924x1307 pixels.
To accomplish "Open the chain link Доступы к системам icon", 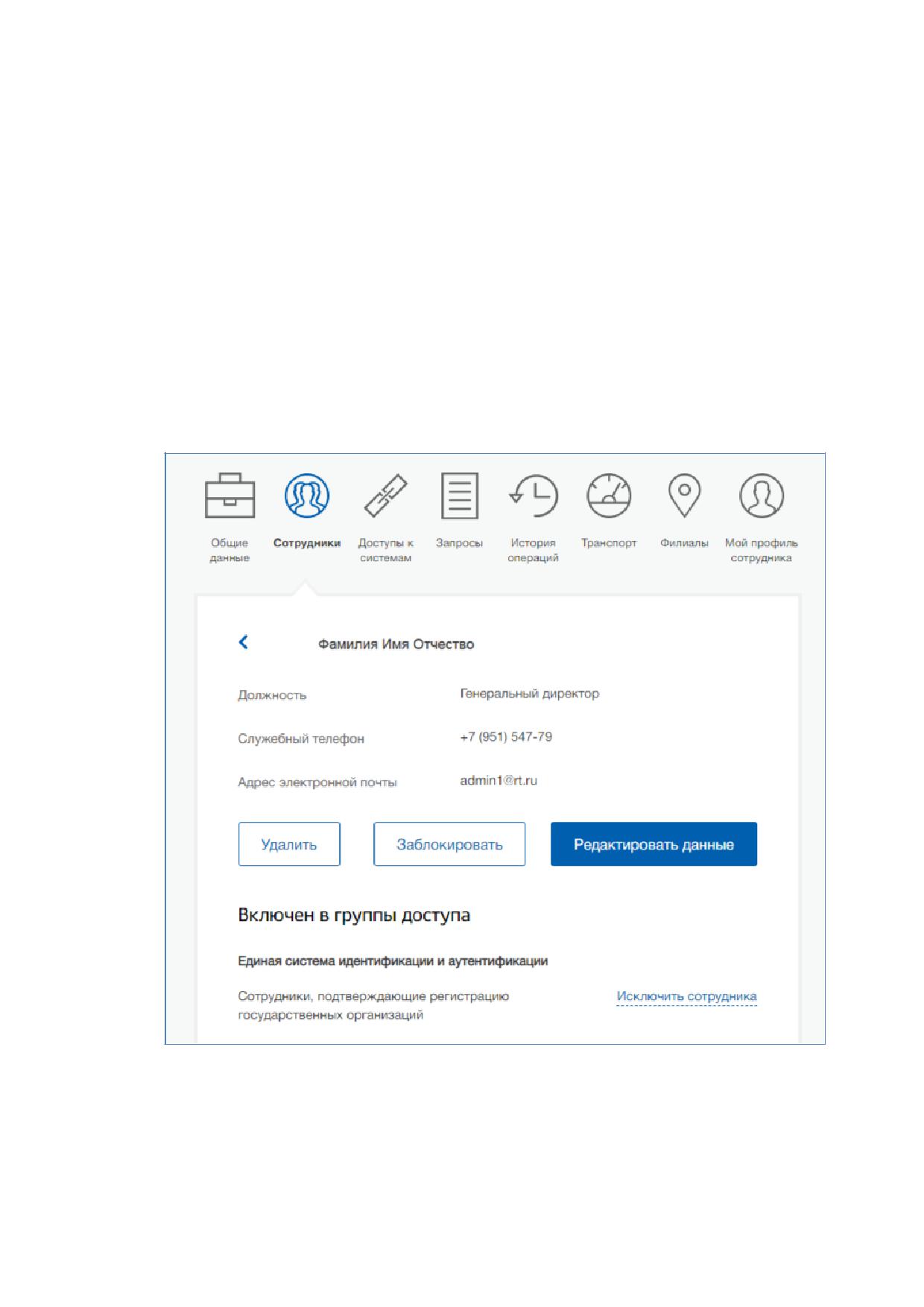I will 386,496.
